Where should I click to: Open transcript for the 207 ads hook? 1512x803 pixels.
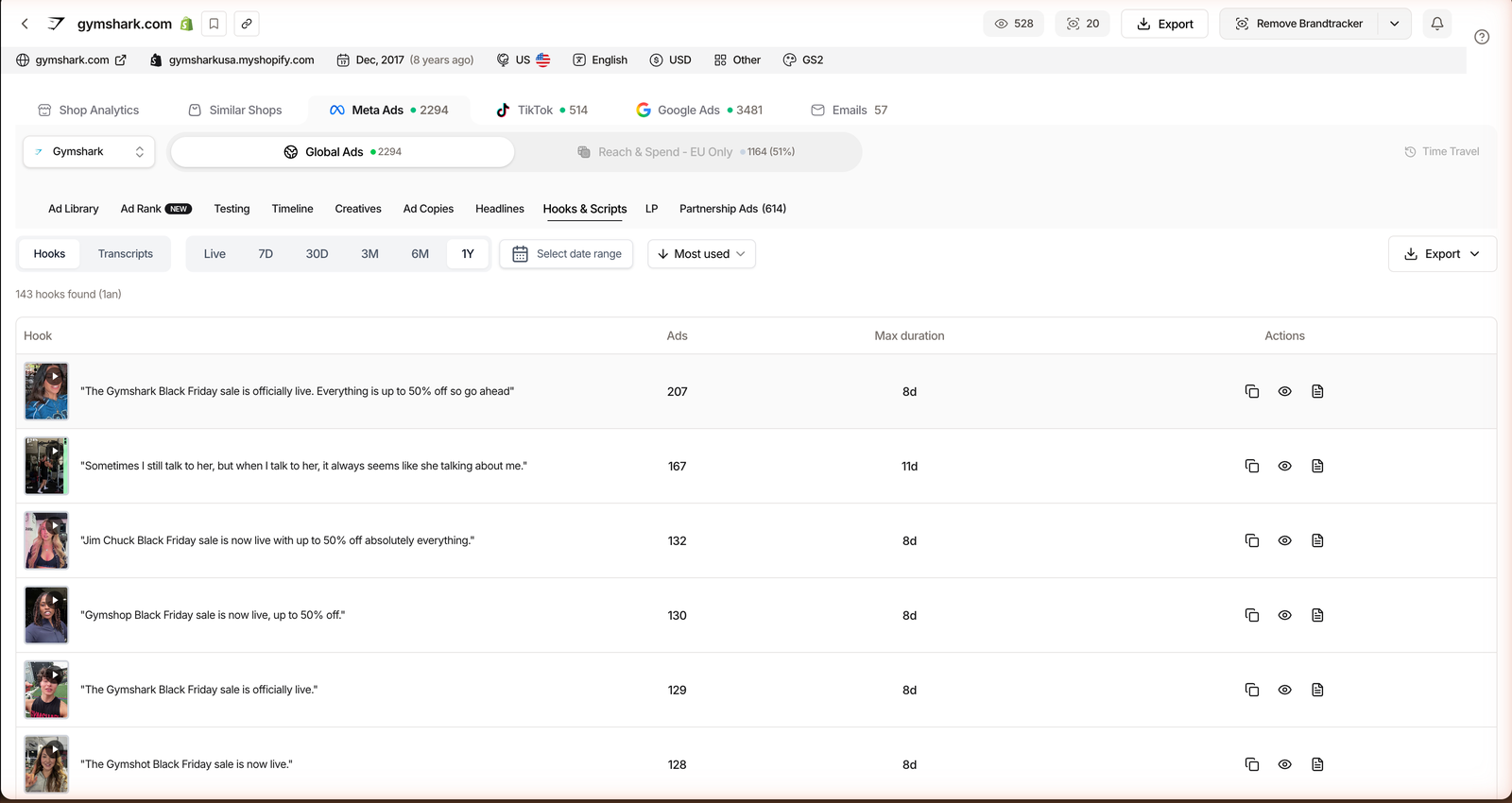click(x=1317, y=391)
